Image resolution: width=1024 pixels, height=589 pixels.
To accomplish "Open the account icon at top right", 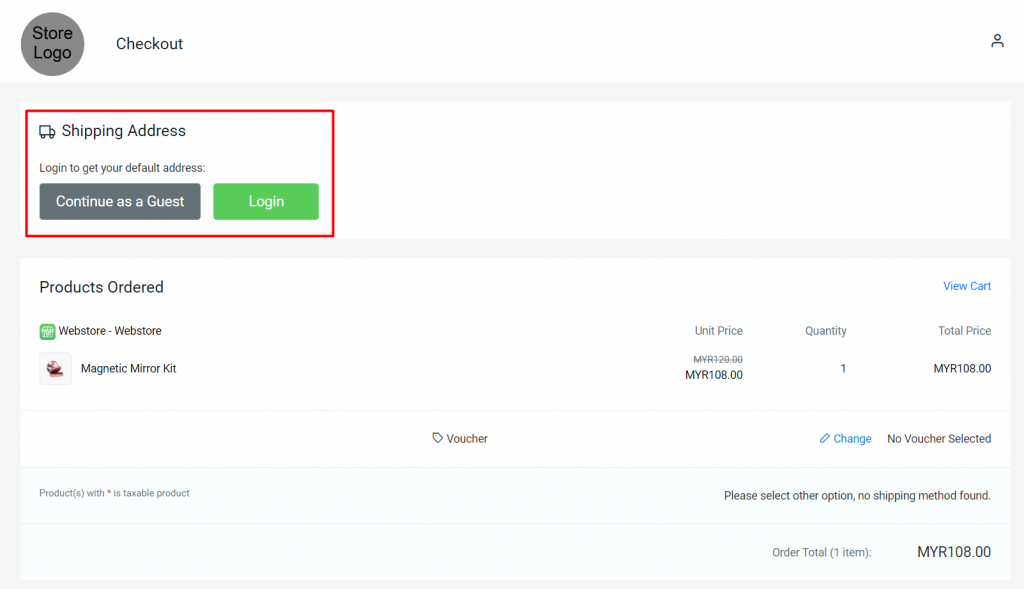I will click(x=997, y=41).
